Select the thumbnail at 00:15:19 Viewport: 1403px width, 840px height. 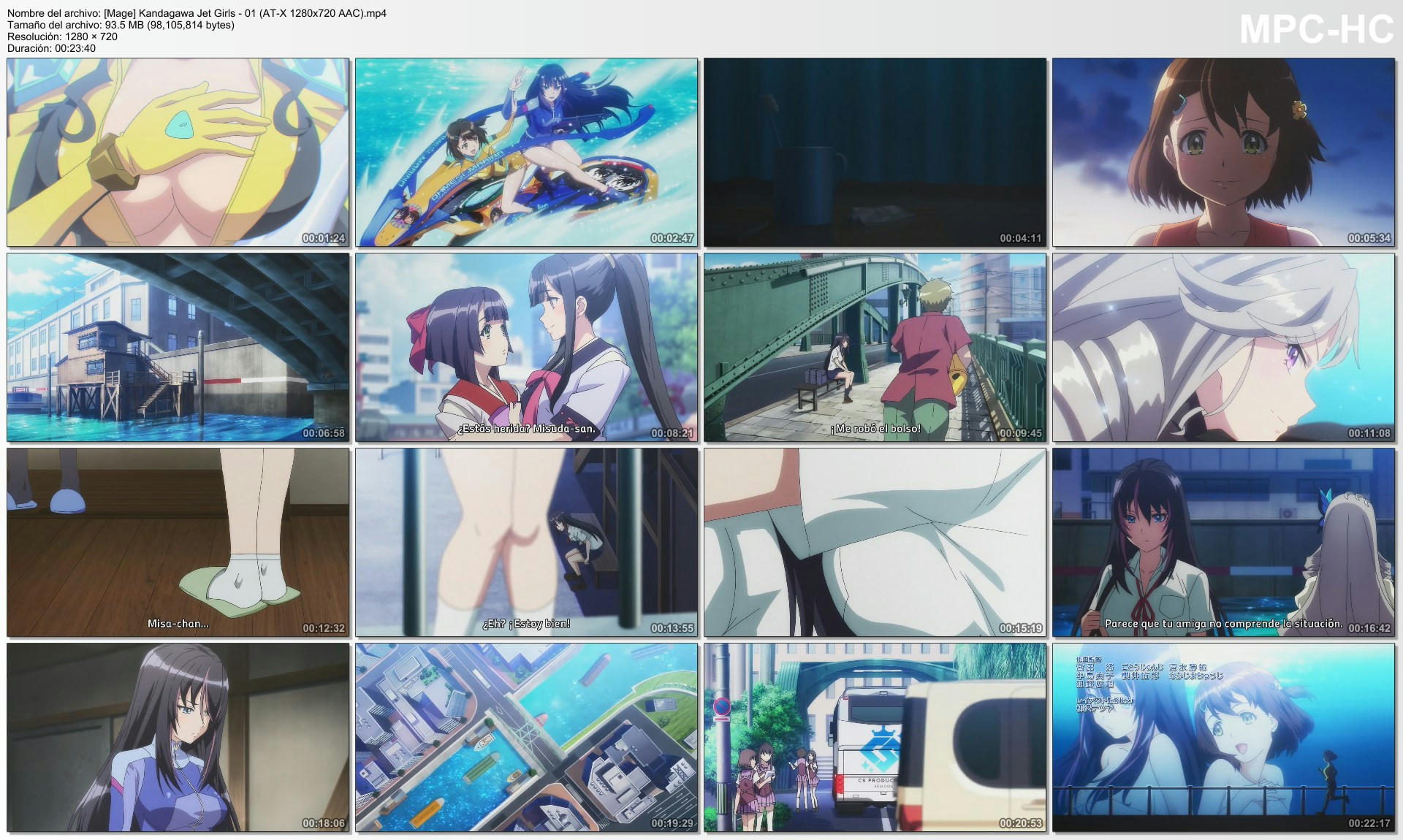tap(875, 543)
